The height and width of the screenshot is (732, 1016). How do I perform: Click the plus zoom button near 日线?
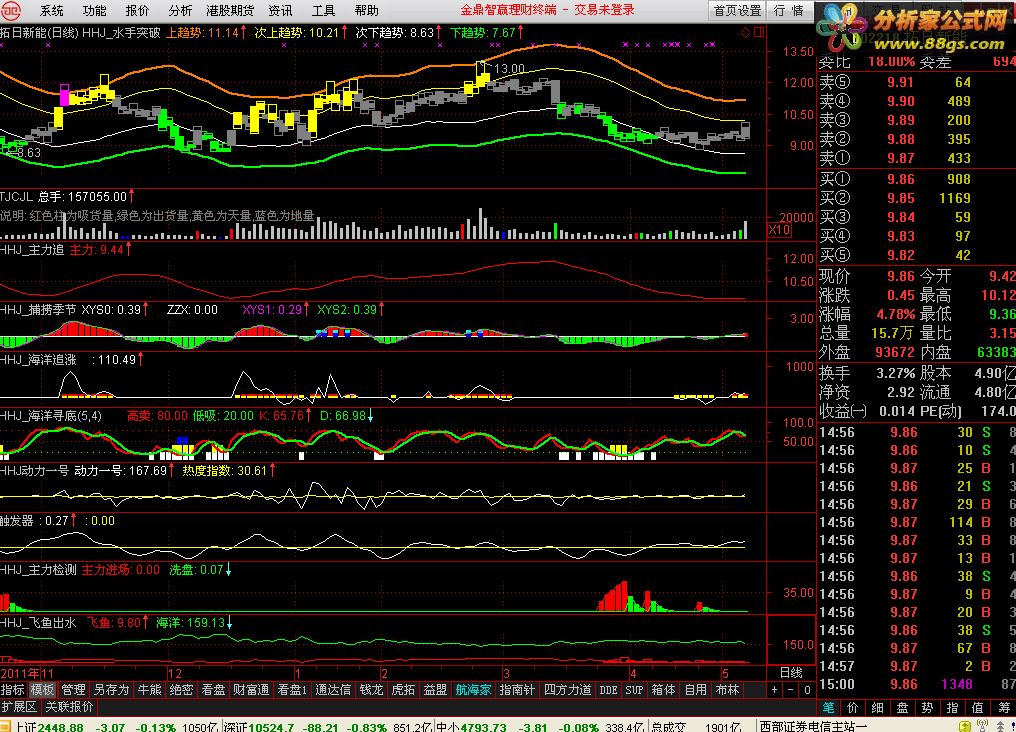[x=774, y=690]
